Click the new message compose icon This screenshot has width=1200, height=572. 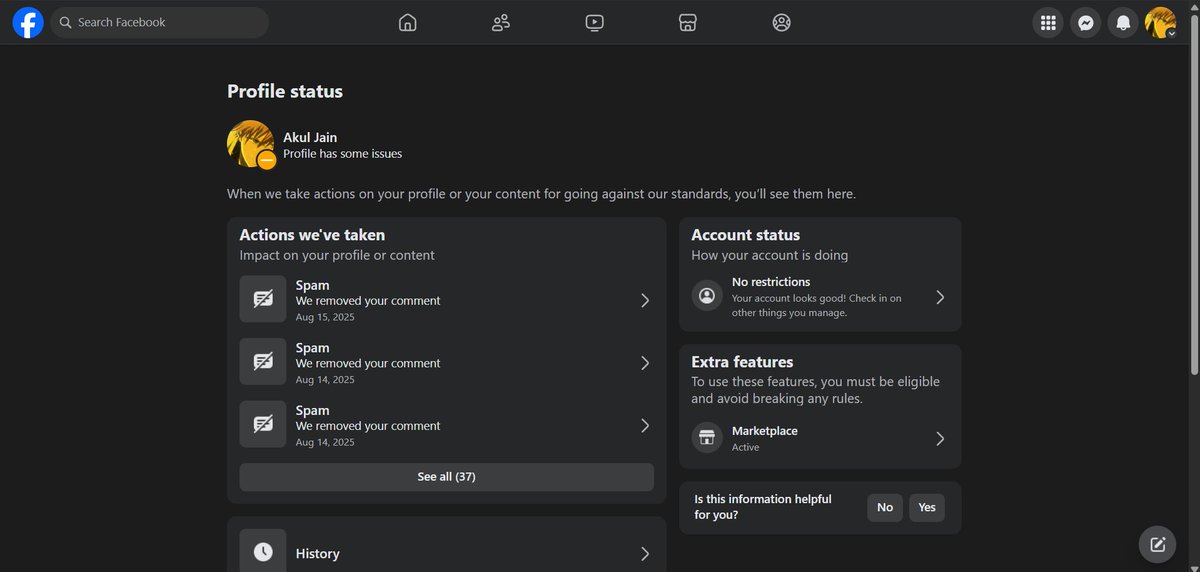[x=1158, y=544]
